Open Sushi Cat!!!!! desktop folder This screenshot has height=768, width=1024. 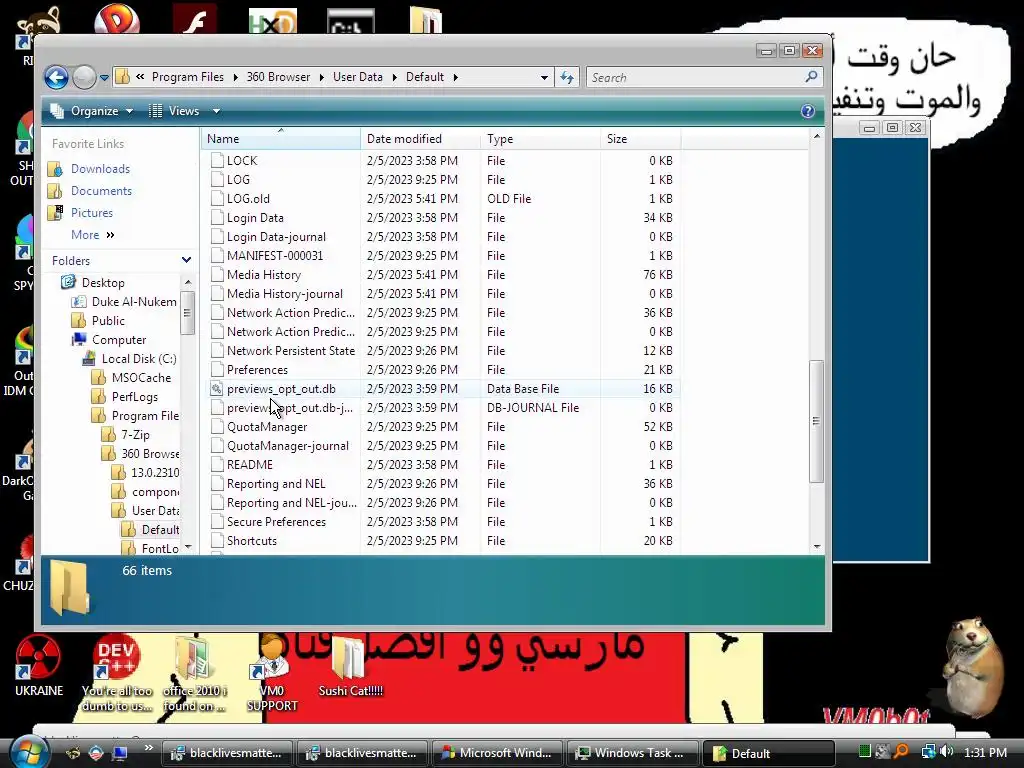click(350, 666)
